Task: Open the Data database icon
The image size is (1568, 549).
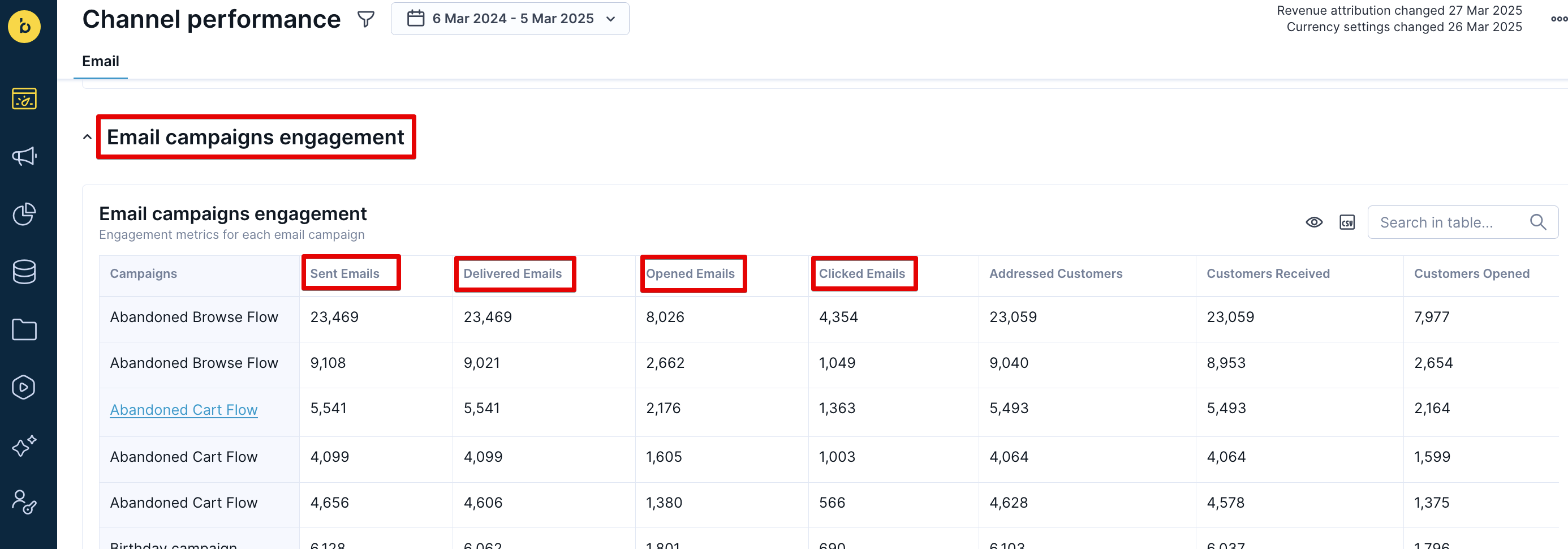Action: click(24, 272)
